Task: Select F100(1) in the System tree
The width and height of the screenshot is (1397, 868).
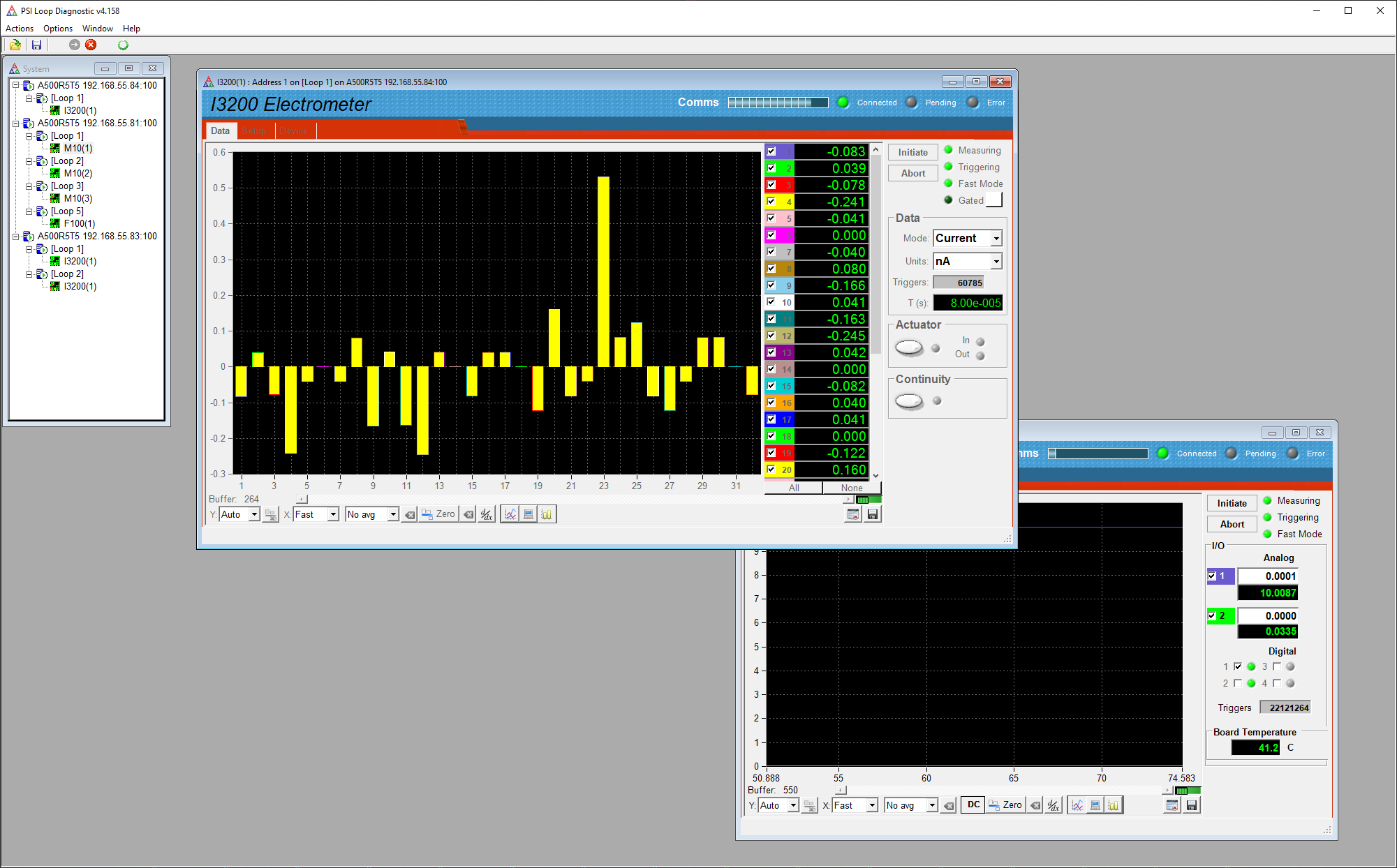Action: pyautogui.click(x=79, y=223)
